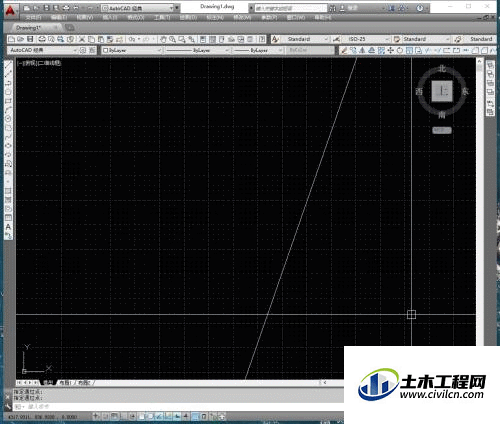Select the Zoom Realtime magnifier tool
Image resolution: width=500 pixels, height=424 pixels.
tap(172, 39)
